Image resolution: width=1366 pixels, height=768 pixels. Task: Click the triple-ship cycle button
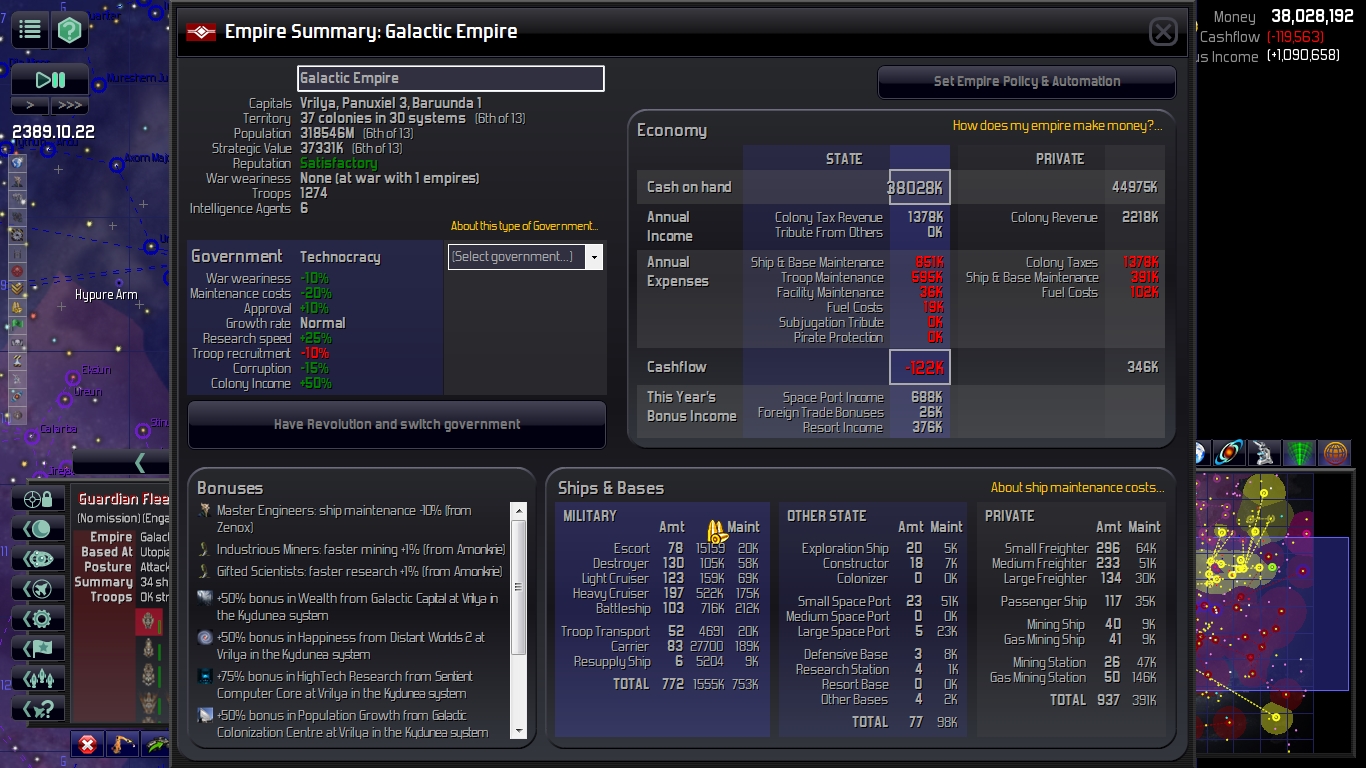point(39,679)
